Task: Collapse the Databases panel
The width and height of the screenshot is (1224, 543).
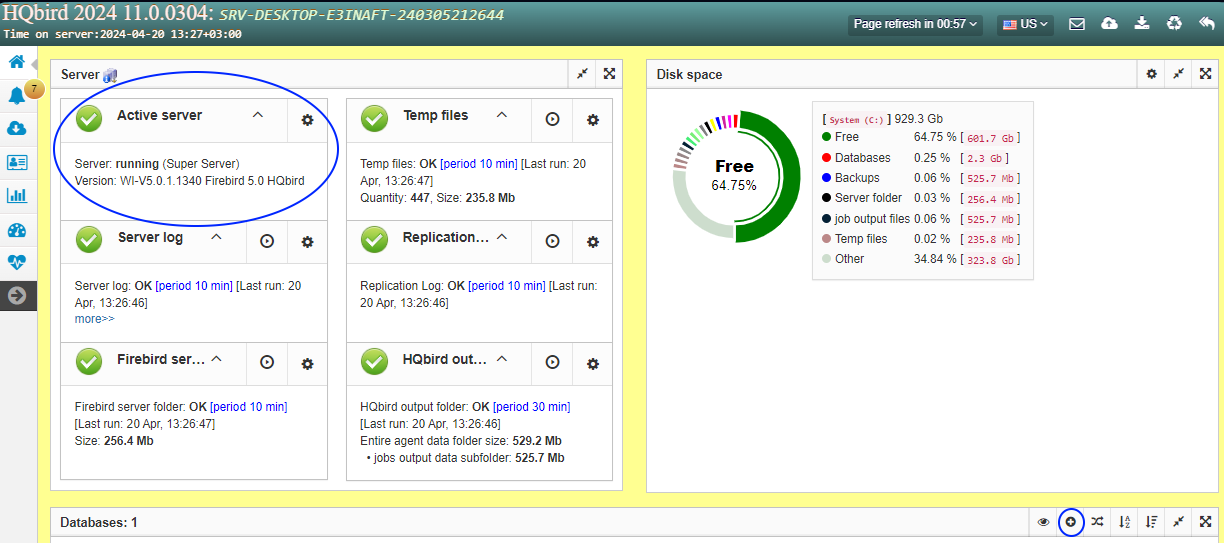Action: coord(1179,521)
